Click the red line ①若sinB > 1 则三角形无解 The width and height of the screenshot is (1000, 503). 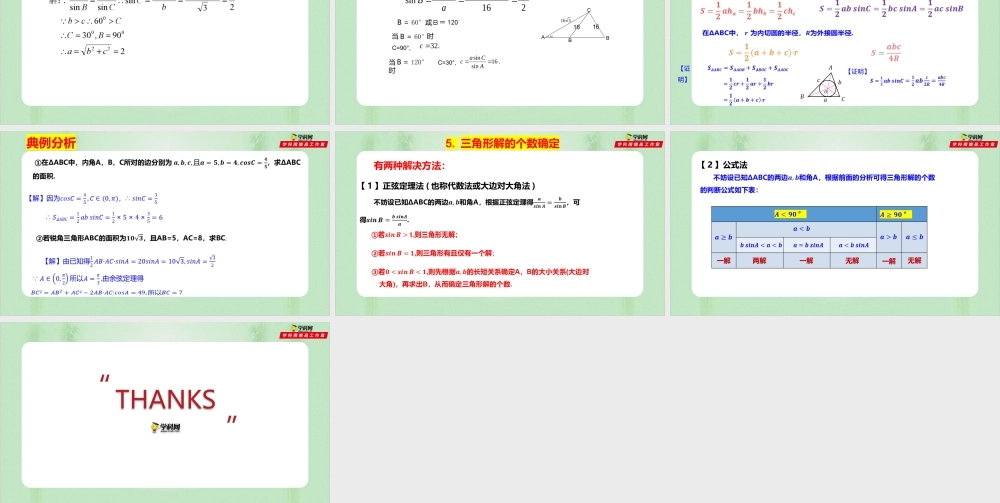coord(415,235)
